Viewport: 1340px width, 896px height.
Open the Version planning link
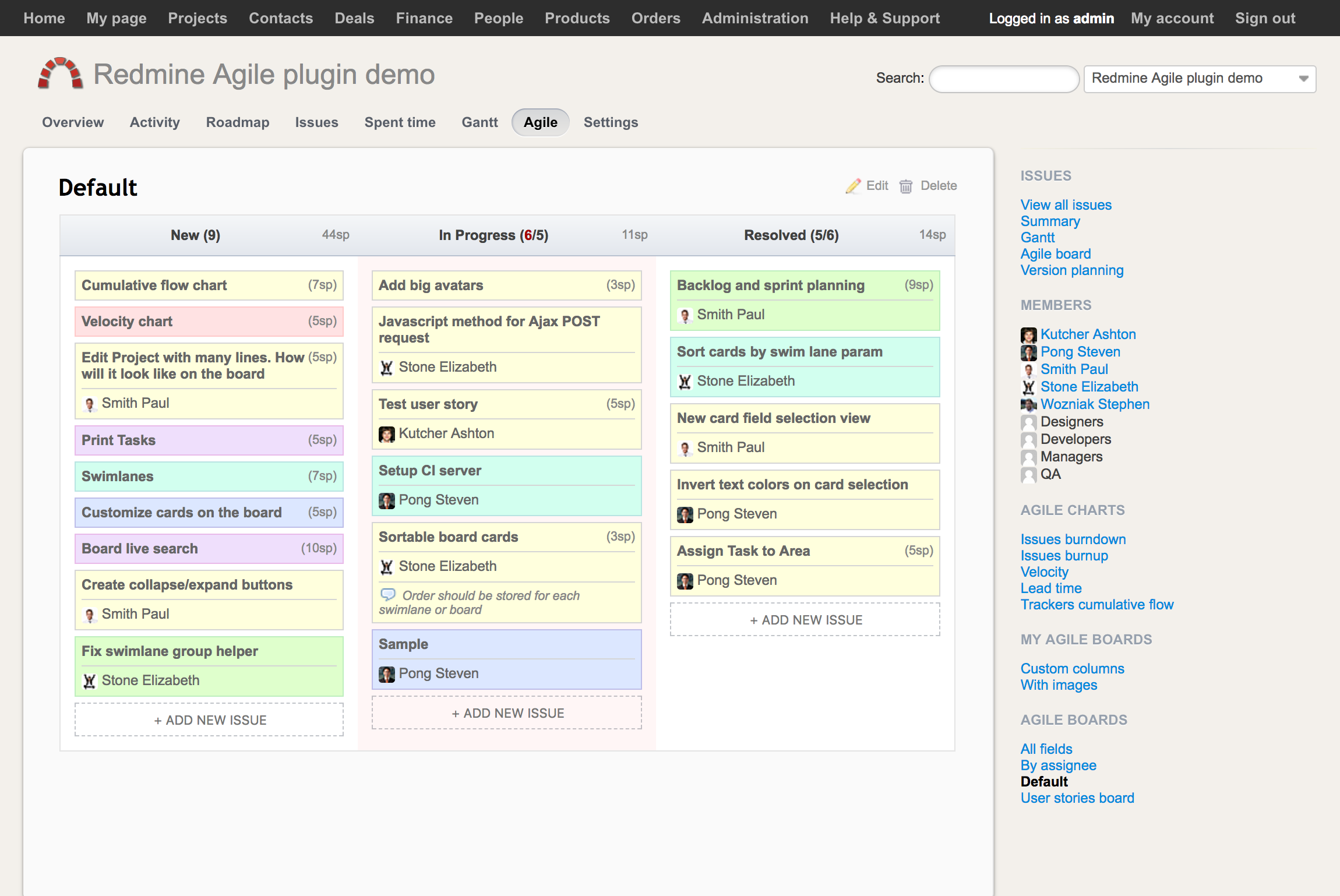click(1071, 270)
